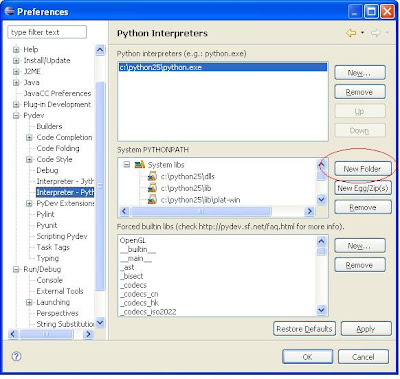This screenshot has height=379, width=400.
Task: Click the forward navigation arrow icon
Action: (x=376, y=33)
